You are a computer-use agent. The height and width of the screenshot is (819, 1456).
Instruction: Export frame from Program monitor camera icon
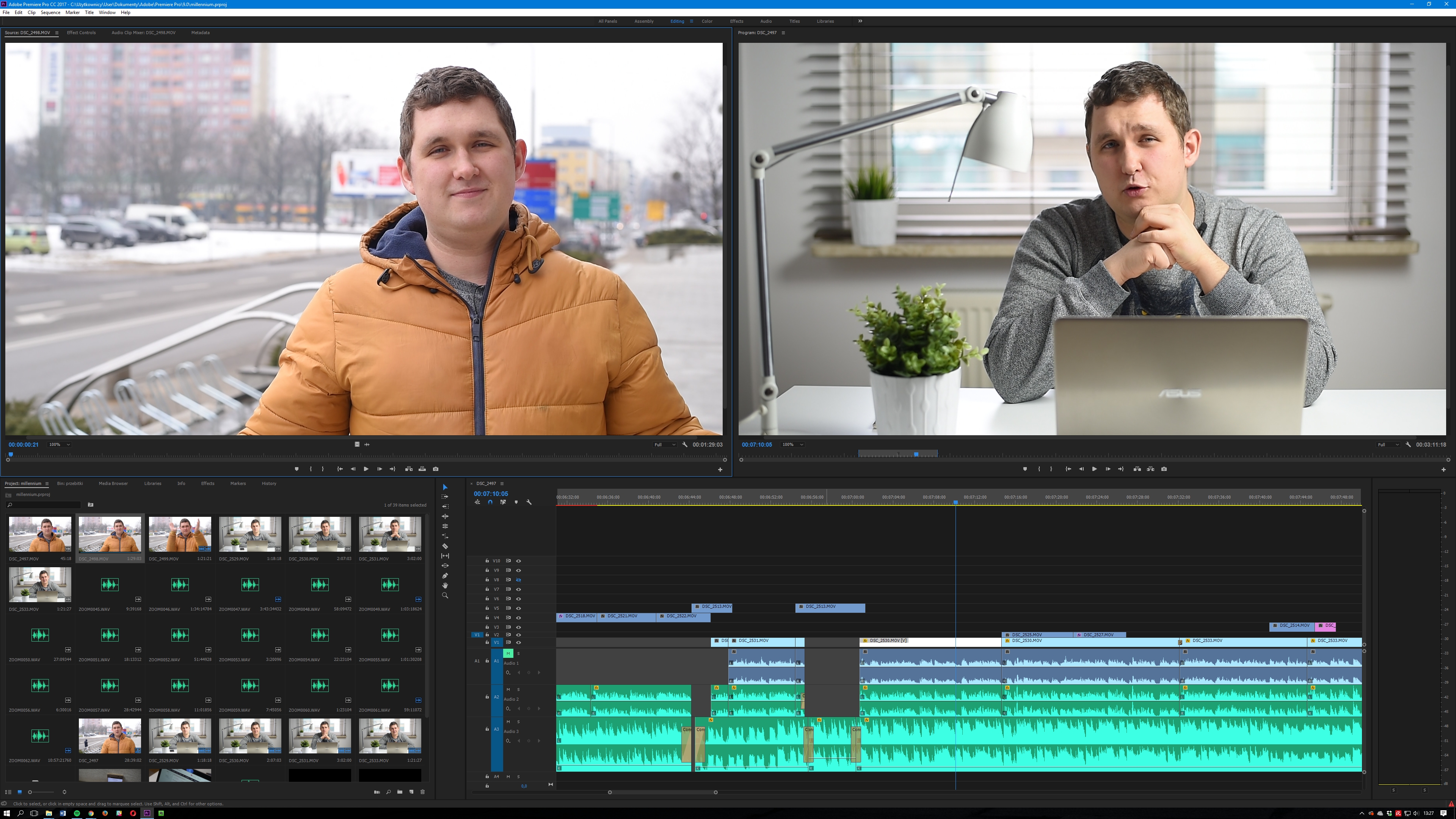point(1164,469)
